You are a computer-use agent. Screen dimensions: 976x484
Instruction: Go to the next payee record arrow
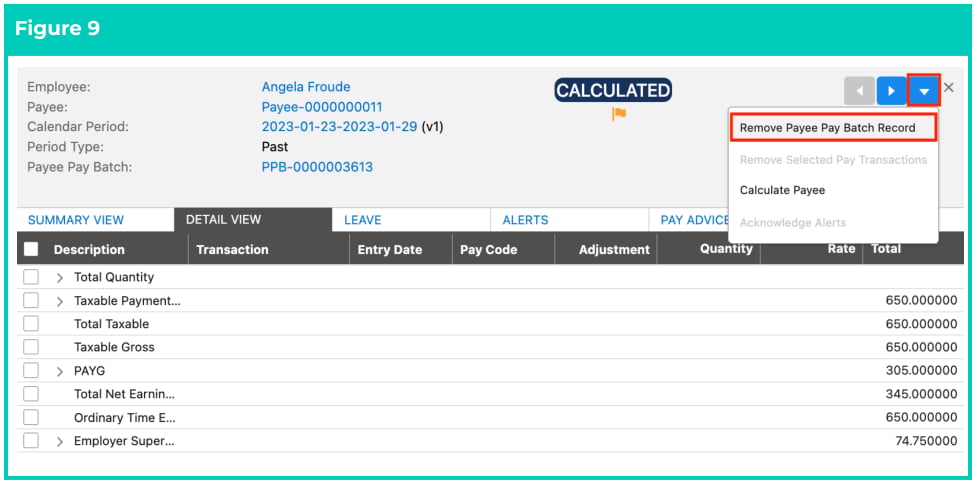[891, 91]
